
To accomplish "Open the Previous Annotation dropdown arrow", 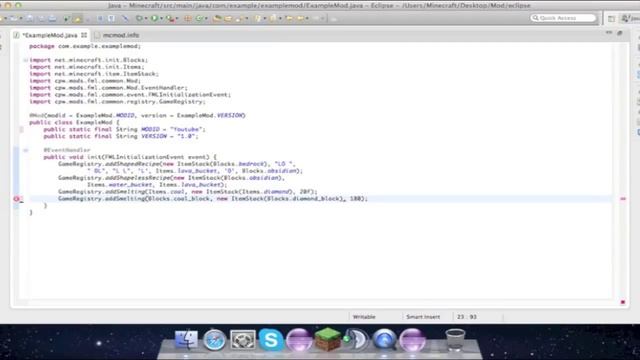I will (x=280, y=18).
